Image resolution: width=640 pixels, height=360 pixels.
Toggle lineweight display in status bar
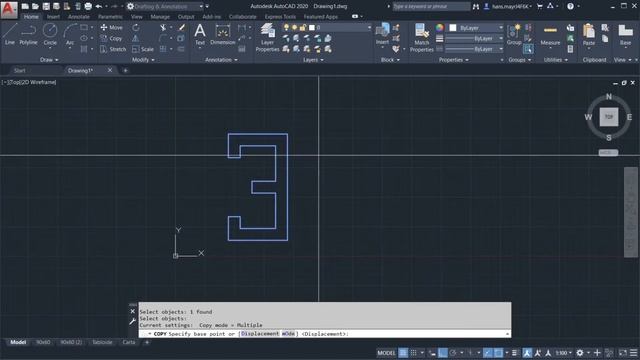click(514, 353)
